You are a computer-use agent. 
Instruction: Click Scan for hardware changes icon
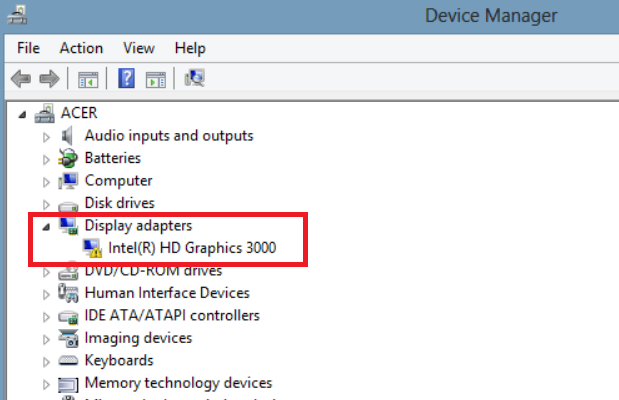click(x=194, y=78)
